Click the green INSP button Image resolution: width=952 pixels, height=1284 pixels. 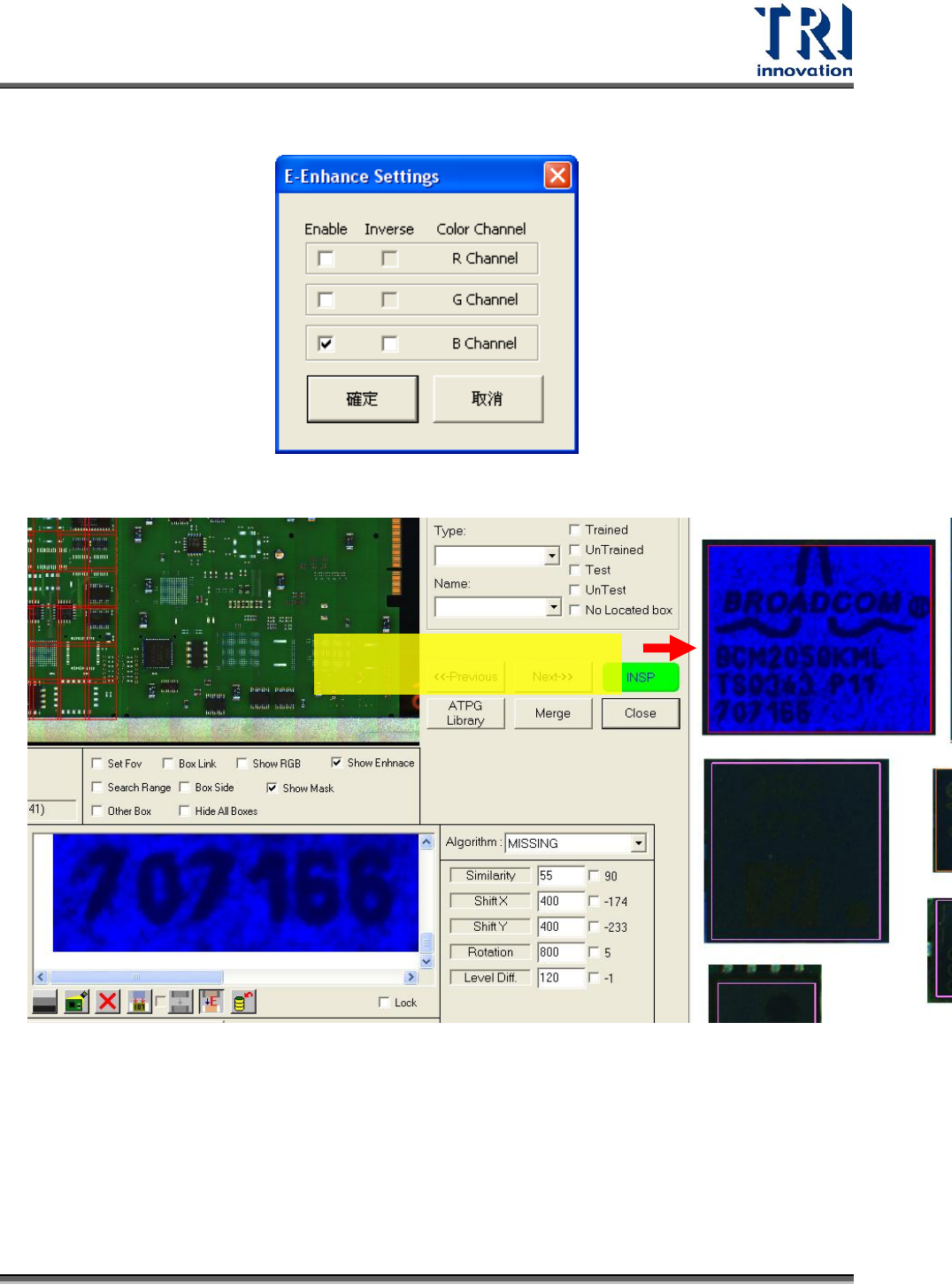click(641, 678)
